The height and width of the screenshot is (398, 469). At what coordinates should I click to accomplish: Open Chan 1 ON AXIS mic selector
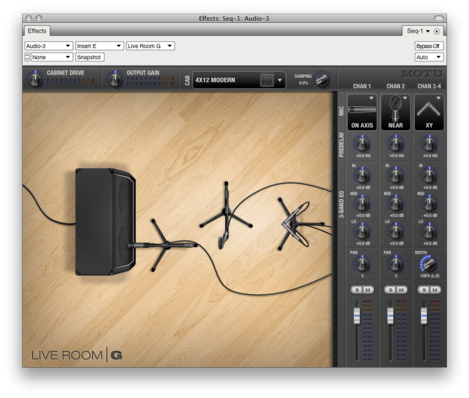(362, 112)
